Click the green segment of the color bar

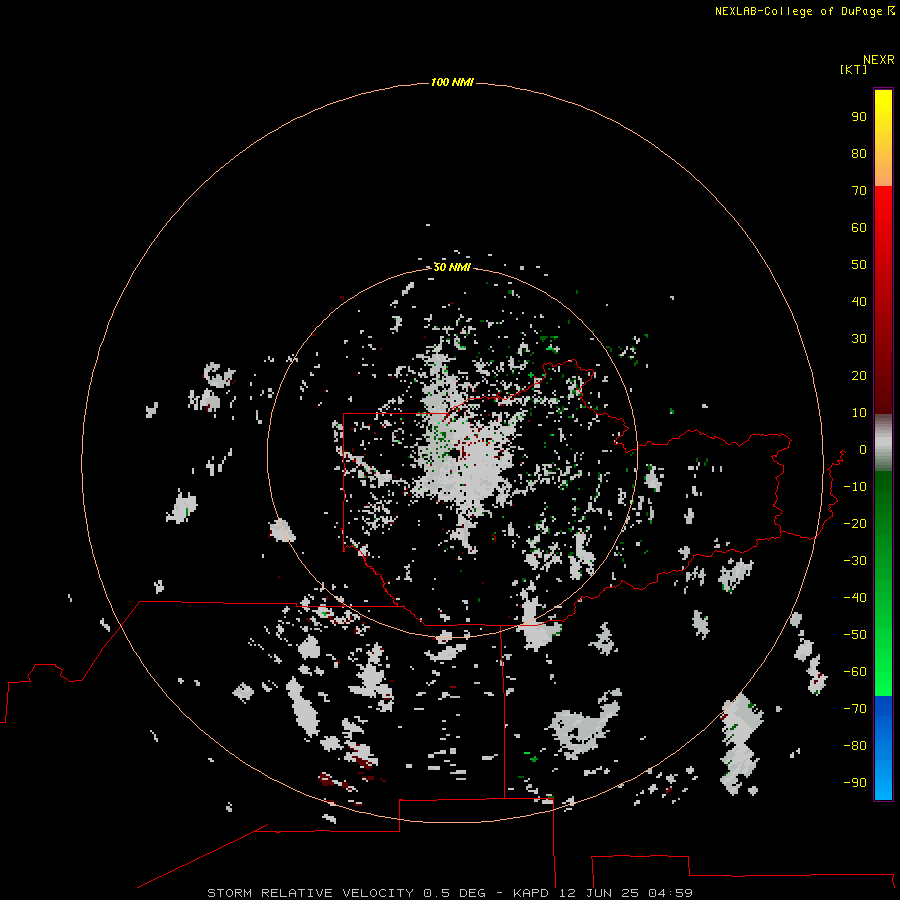[883, 584]
